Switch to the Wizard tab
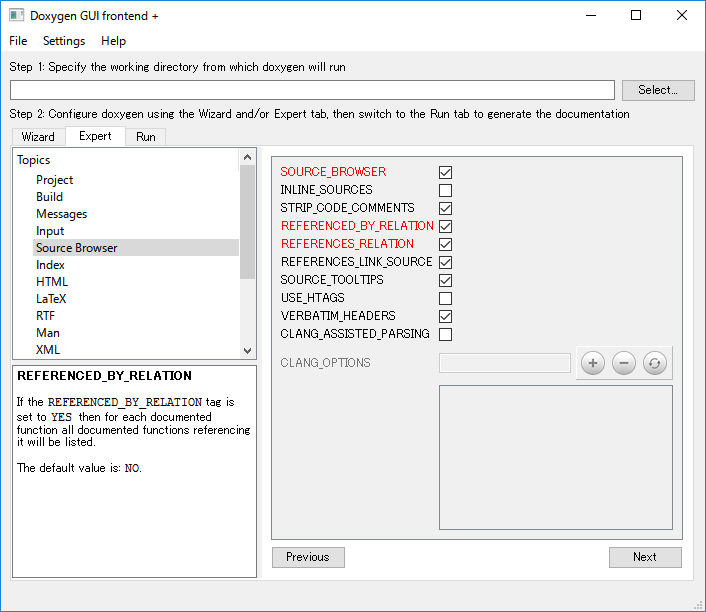This screenshot has height=612, width=706. pos(38,137)
